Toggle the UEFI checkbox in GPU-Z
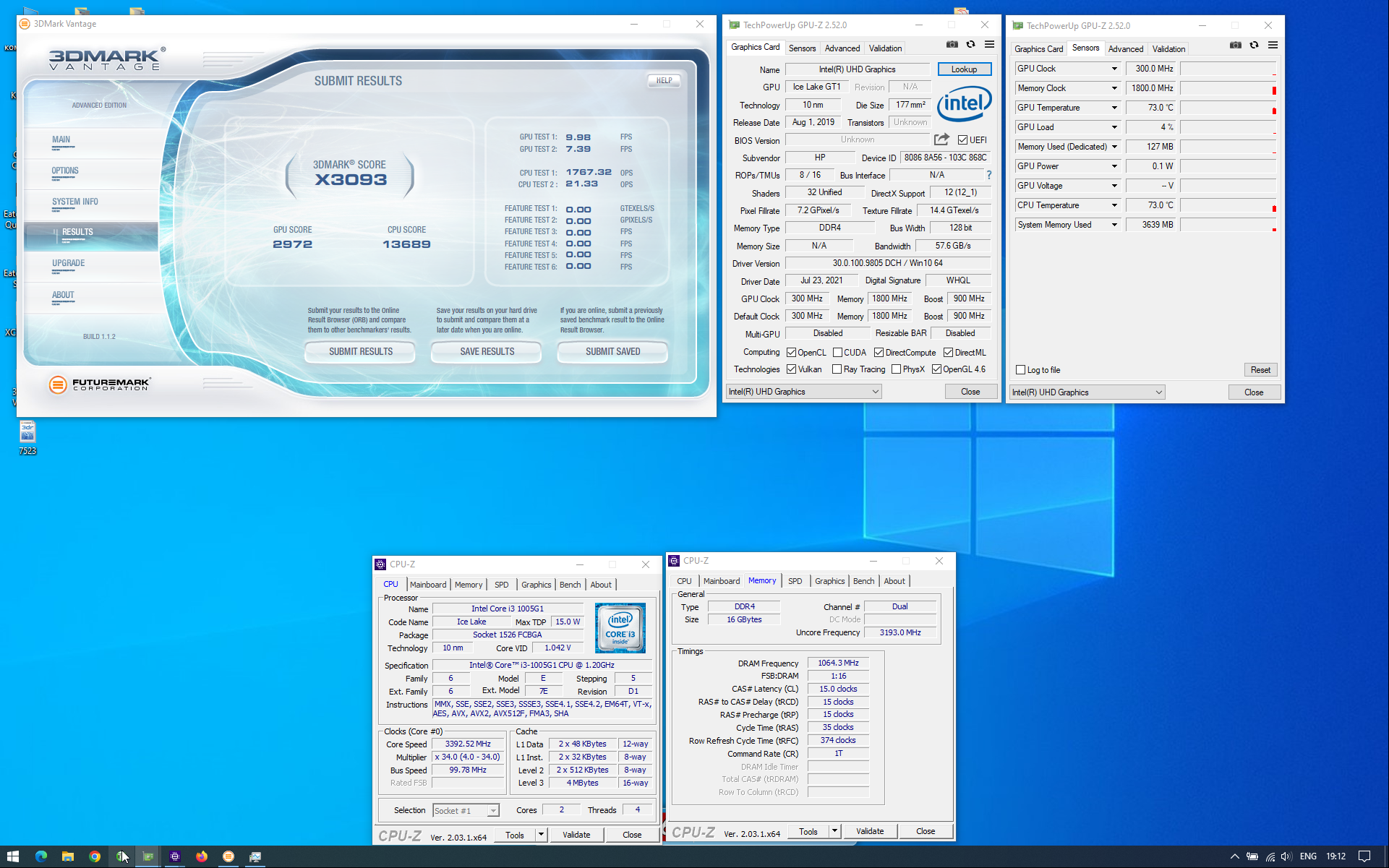The width and height of the screenshot is (1389, 868). click(962, 140)
